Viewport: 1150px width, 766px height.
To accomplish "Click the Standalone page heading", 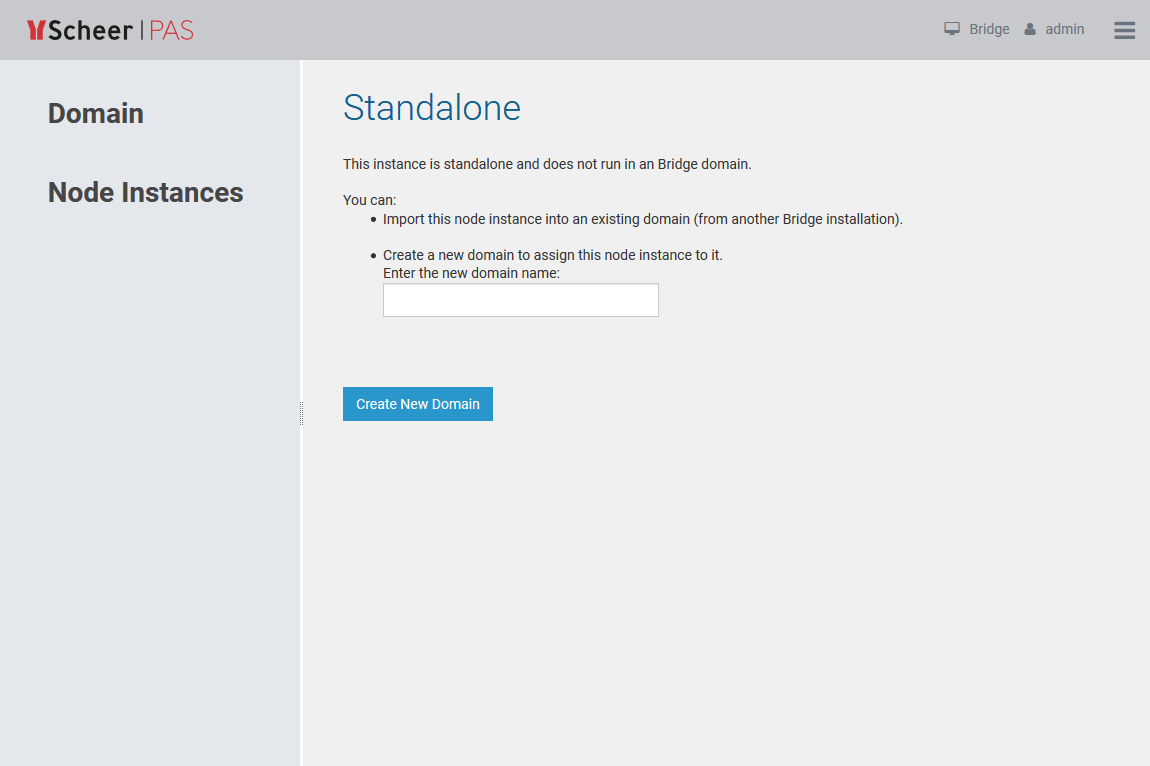I will (432, 108).
